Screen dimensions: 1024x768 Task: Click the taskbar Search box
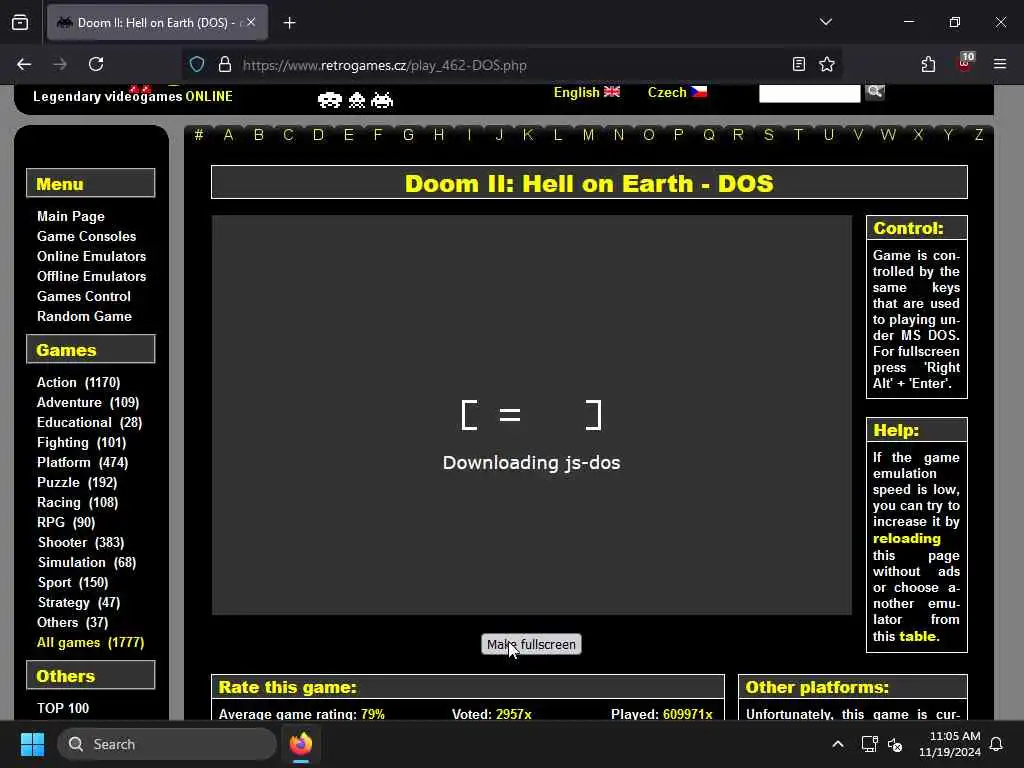pyautogui.click(x=167, y=744)
